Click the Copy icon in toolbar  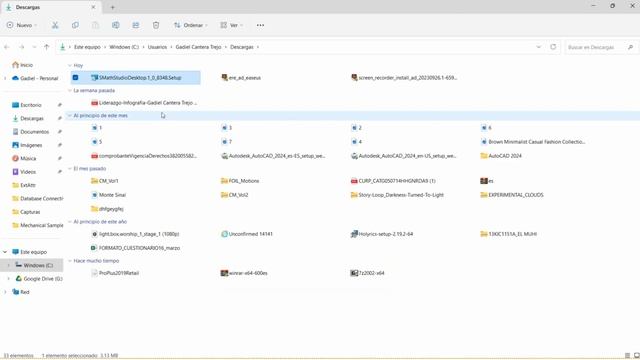pyautogui.click(x=75, y=25)
